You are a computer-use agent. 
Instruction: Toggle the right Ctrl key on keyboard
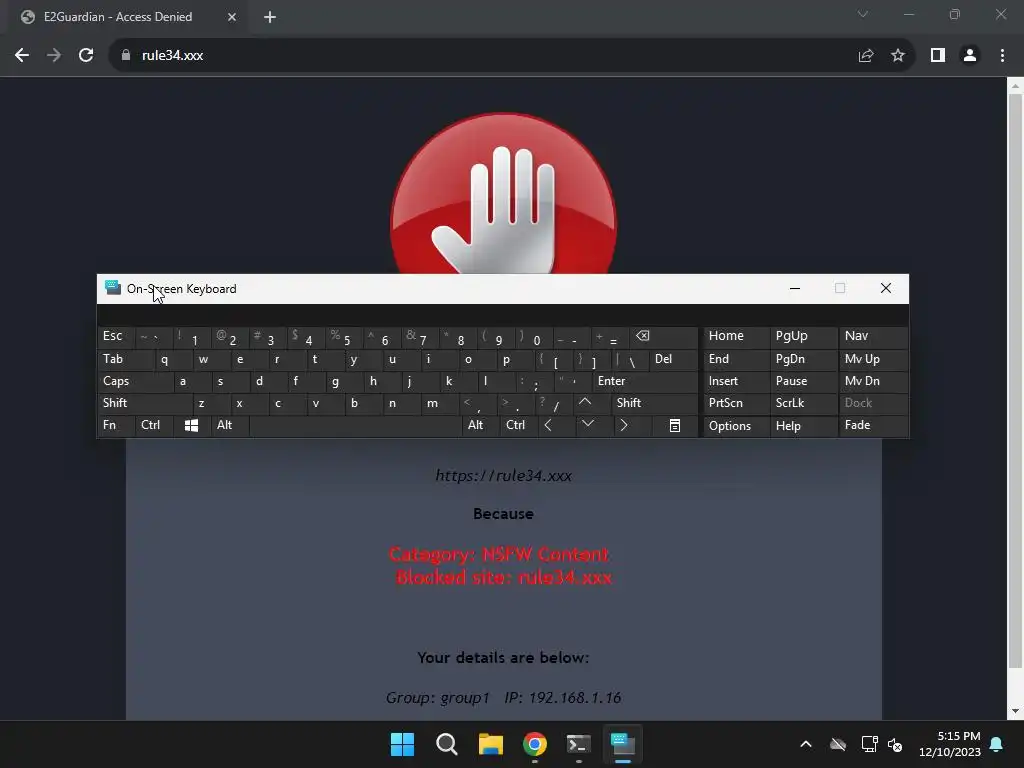[520, 425]
